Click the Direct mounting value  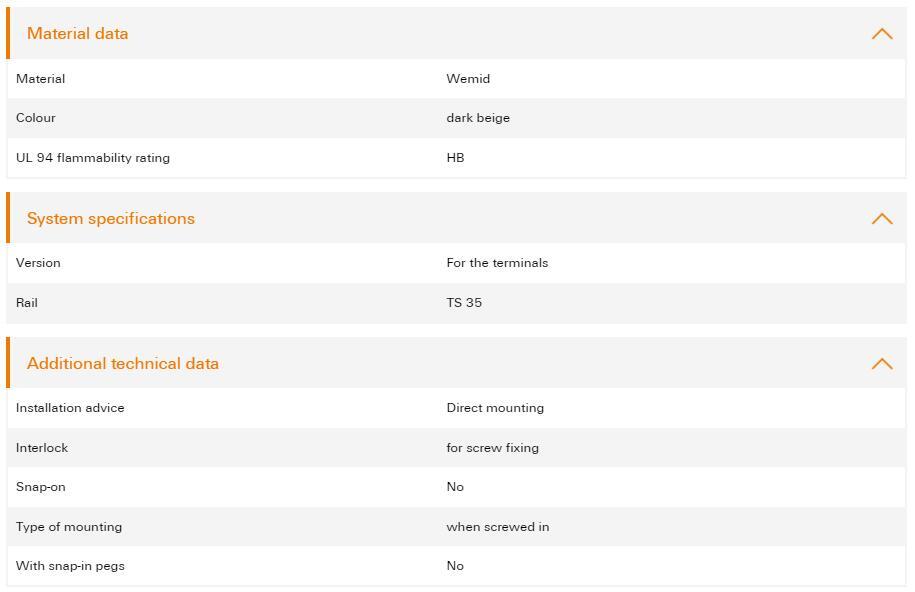tap(495, 408)
